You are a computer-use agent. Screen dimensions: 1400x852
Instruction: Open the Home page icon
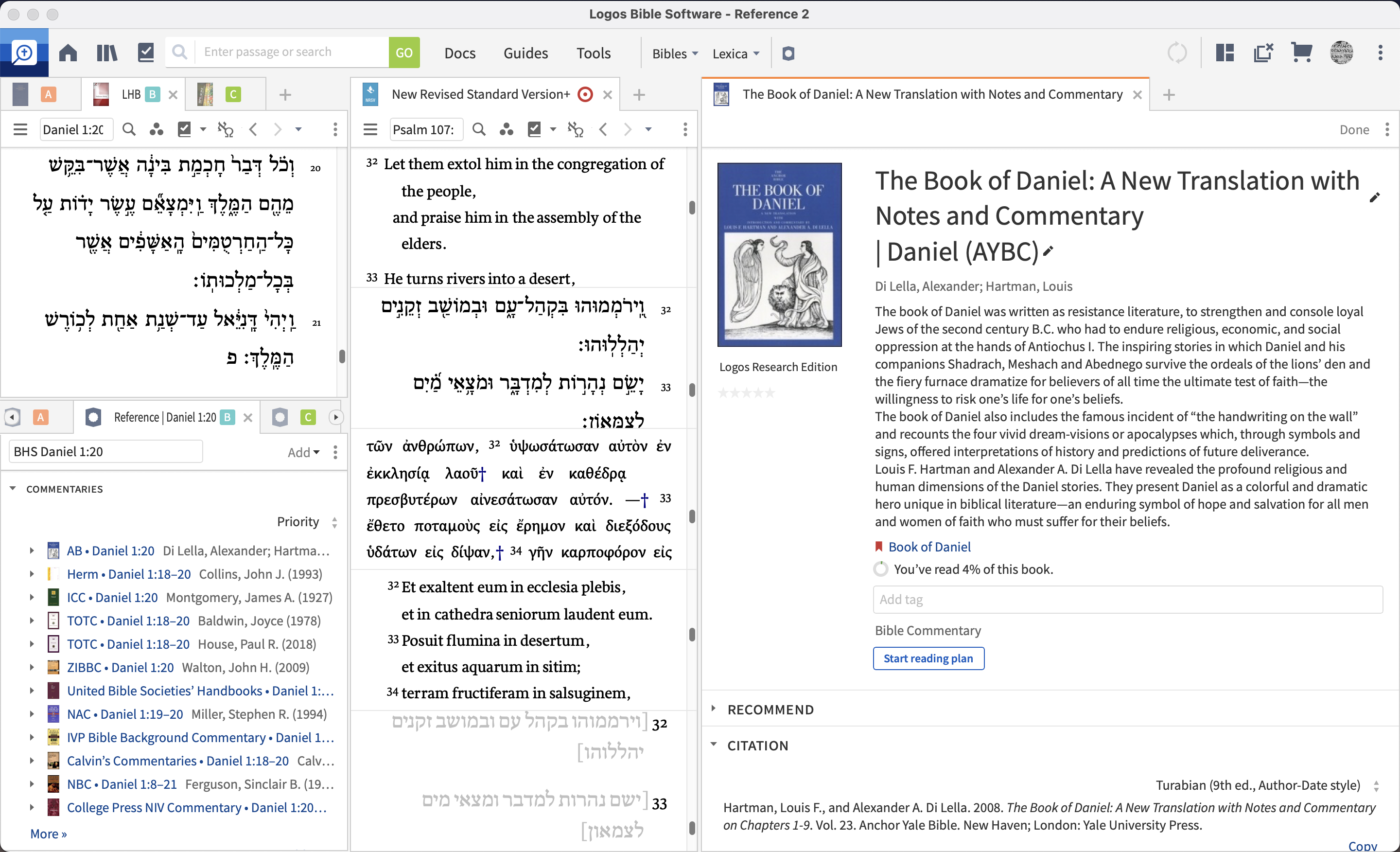click(68, 53)
